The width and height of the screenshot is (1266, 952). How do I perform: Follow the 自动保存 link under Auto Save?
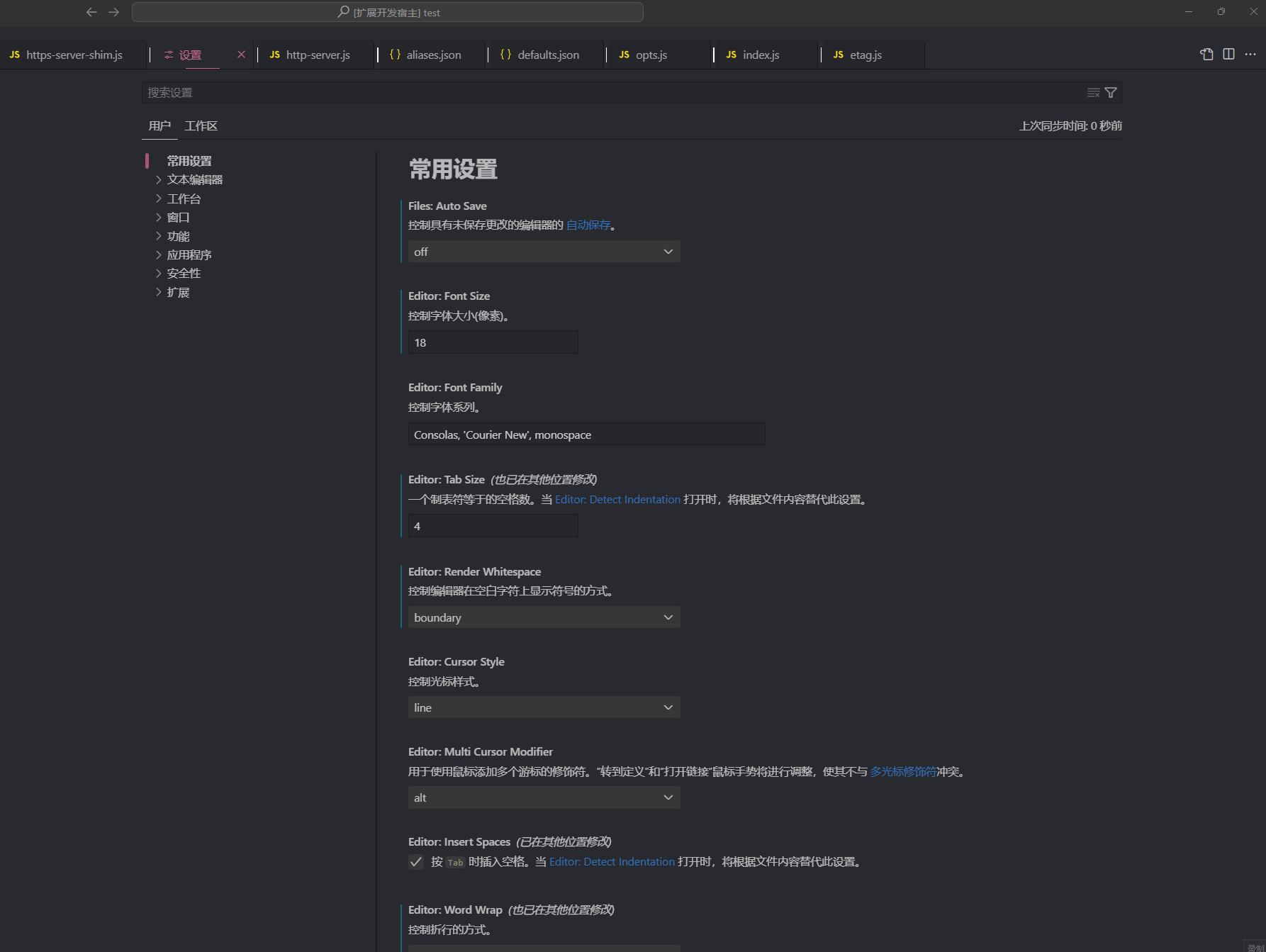[x=588, y=225]
